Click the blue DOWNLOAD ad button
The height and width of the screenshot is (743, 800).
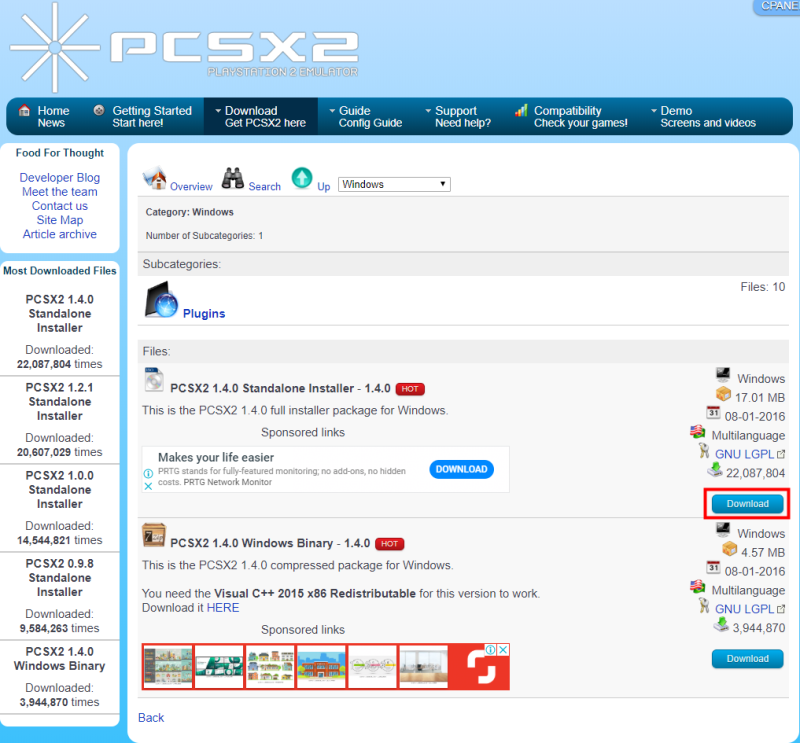(461, 469)
